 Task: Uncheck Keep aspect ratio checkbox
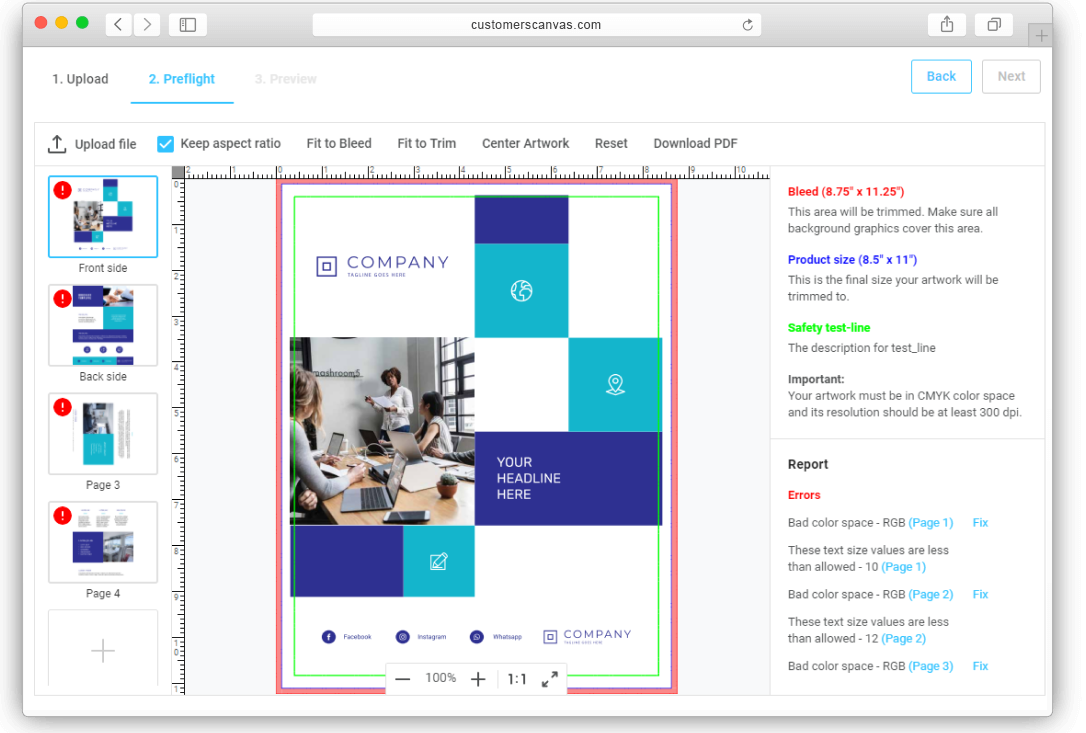click(166, 144)
